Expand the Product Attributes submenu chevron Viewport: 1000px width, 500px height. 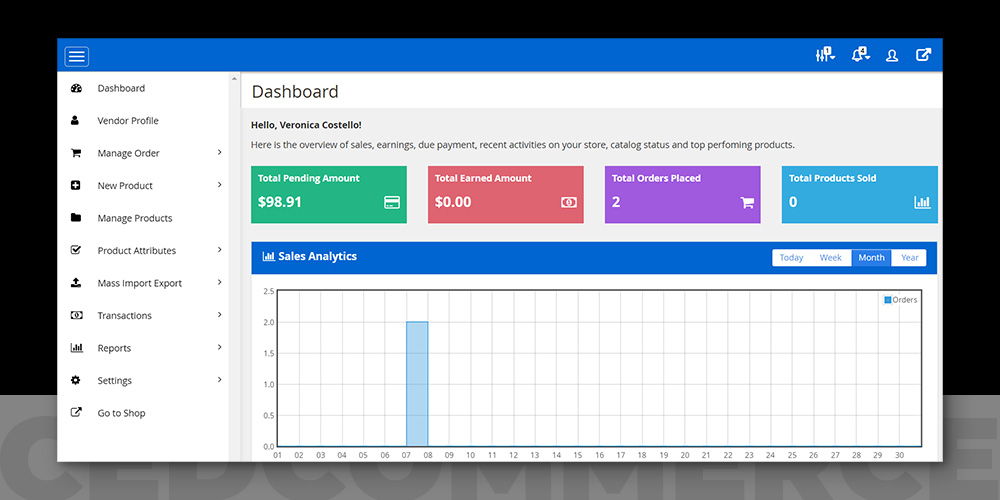tap(219, 250)
